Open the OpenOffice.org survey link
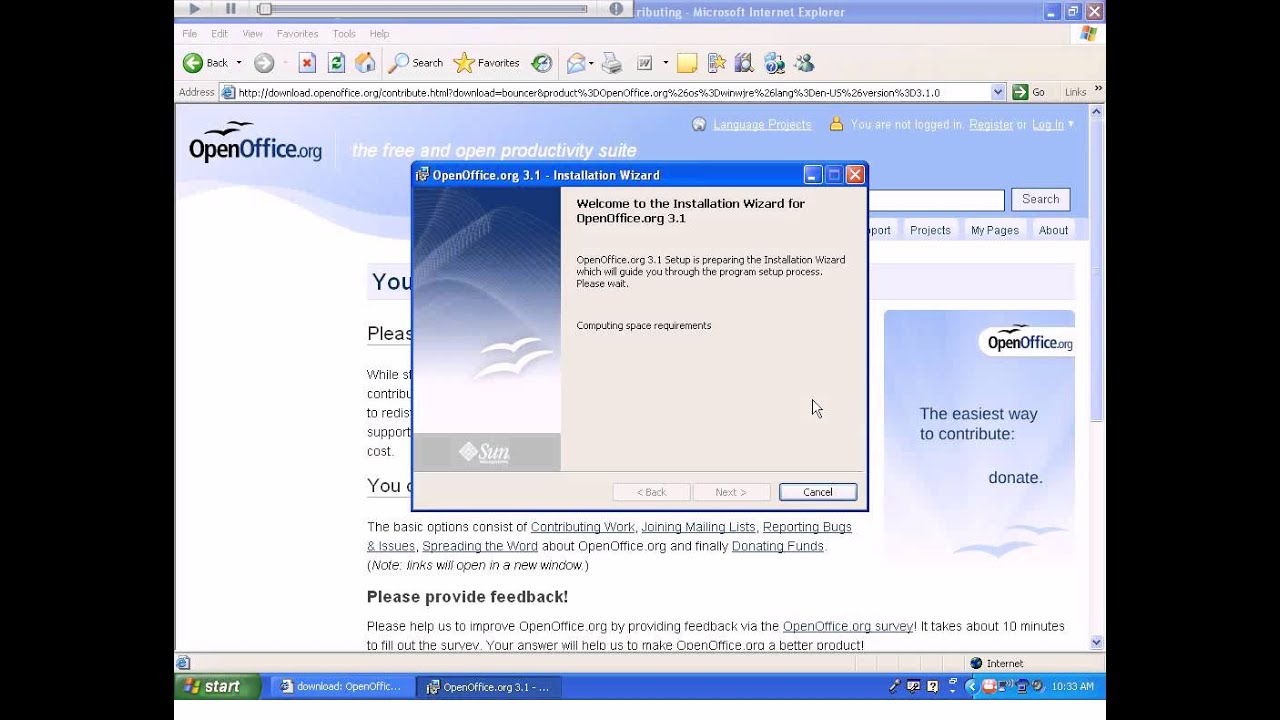The image size is (1280, 720). tap(848, 626)
